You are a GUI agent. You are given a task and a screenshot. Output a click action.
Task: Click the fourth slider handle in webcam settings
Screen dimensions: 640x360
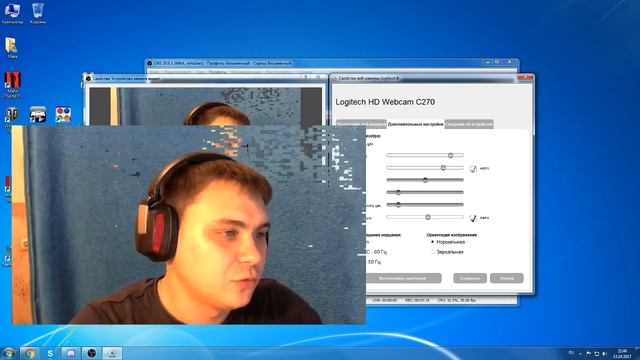398,192
